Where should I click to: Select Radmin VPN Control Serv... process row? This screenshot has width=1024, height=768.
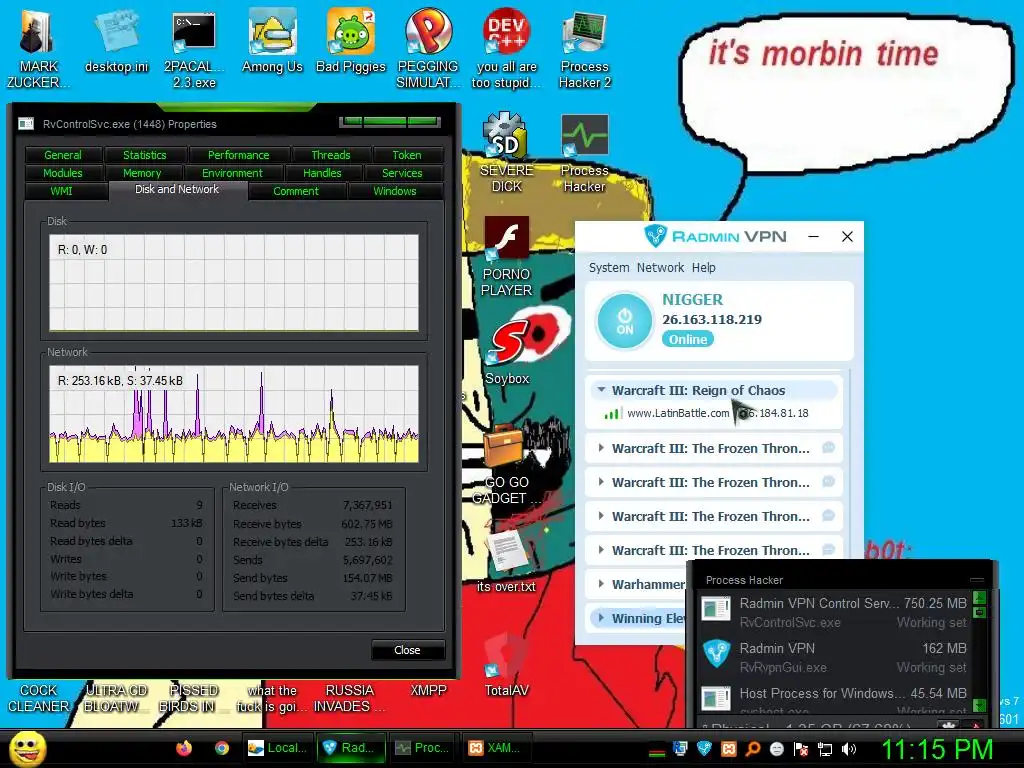tap(835, 612)
